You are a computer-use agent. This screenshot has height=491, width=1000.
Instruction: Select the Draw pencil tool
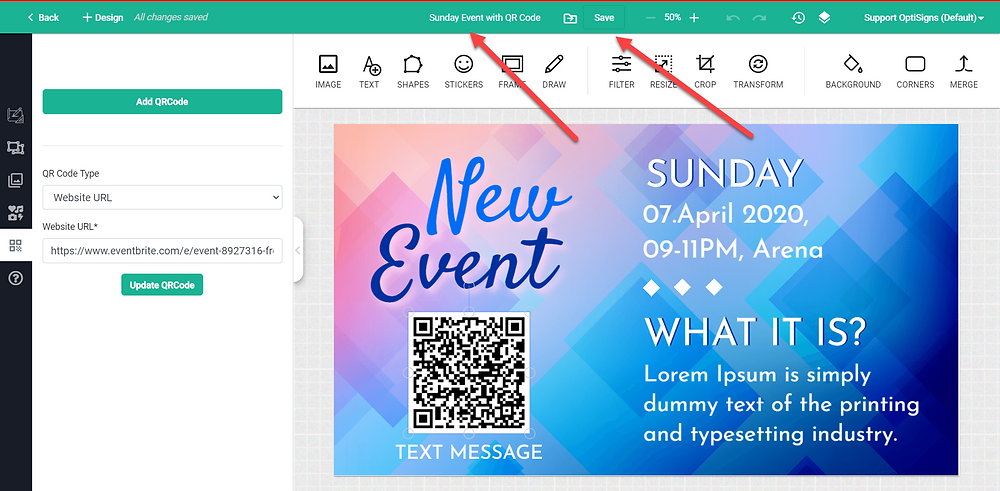coord(554,71)
